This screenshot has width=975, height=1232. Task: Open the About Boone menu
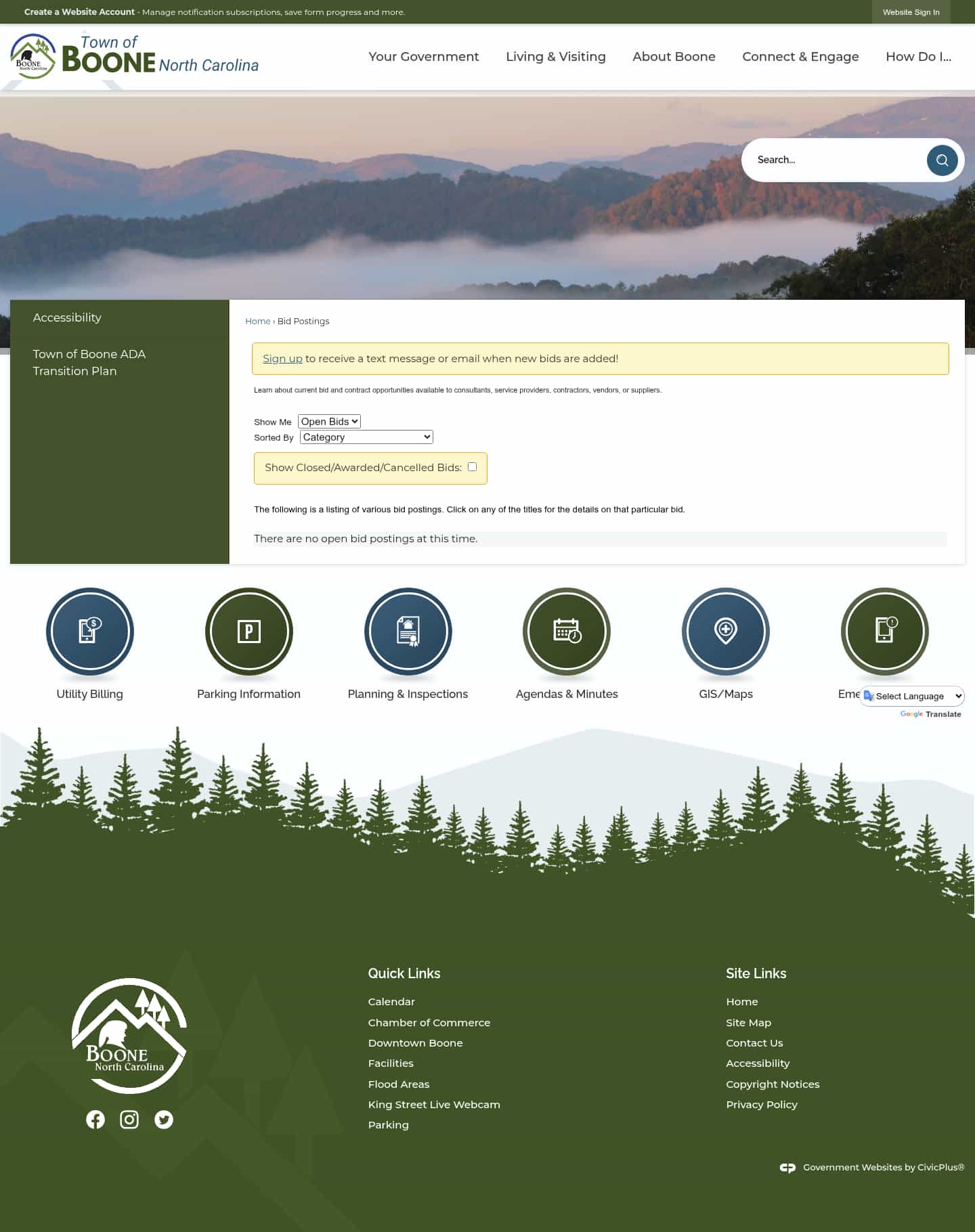(x=674, y=57)
